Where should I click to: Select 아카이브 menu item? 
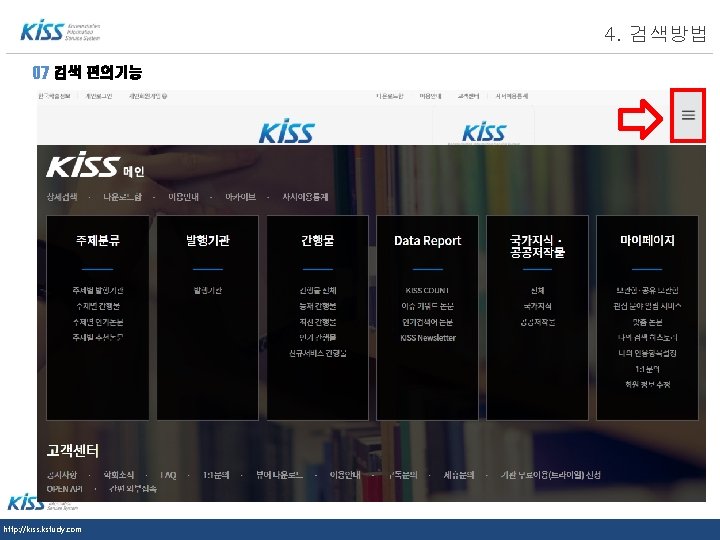241,197
